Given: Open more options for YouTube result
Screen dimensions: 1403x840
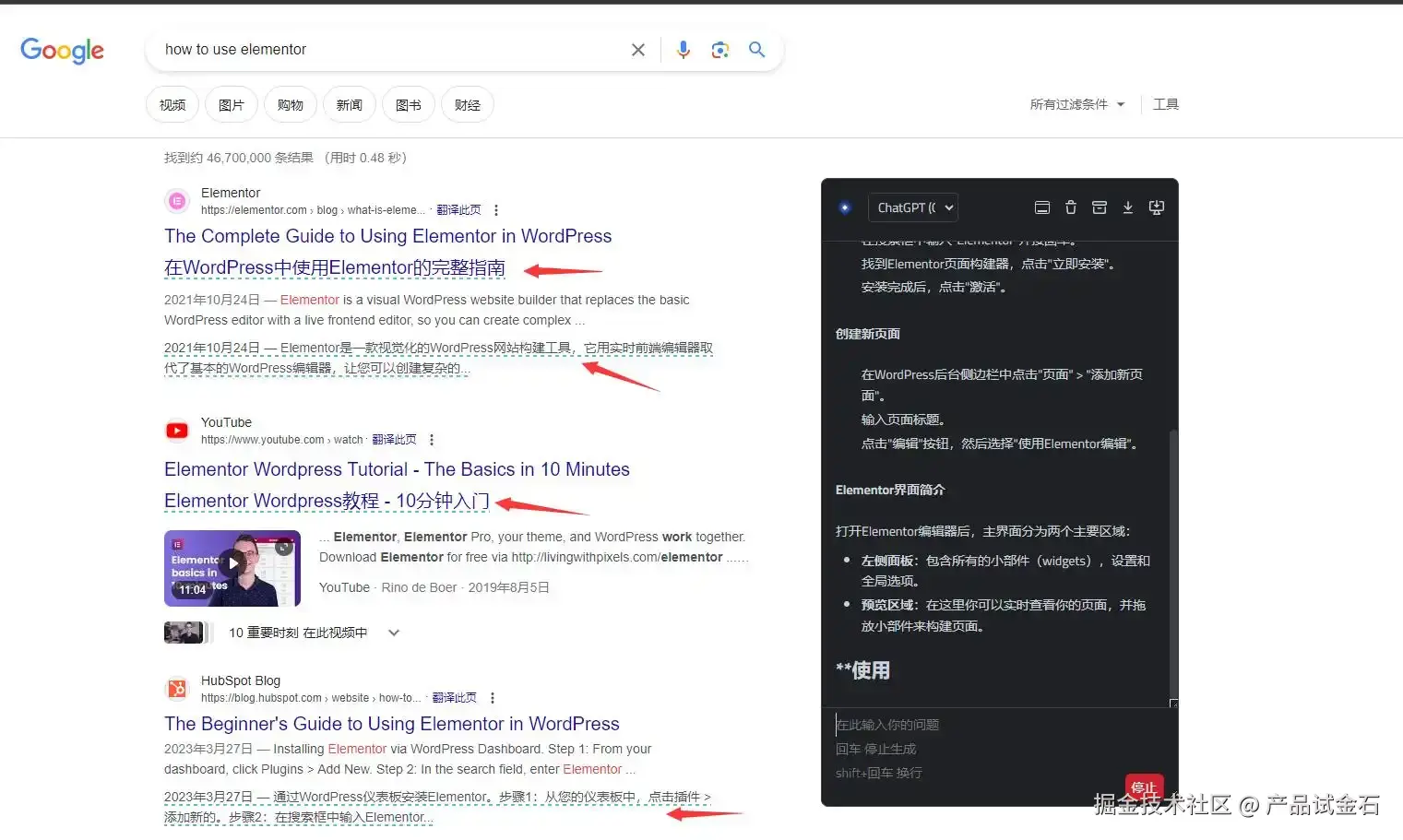Looking at the screenshot, I should pos(432,440).
